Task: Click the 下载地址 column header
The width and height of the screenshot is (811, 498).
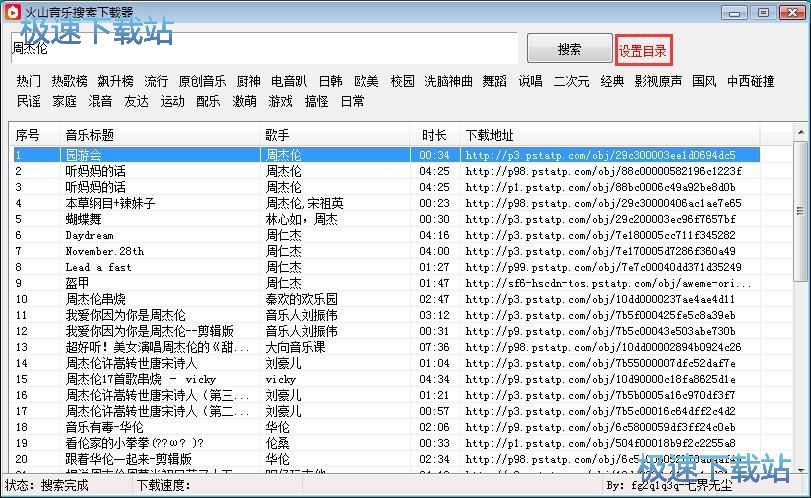Action: (x=609, y=135)
